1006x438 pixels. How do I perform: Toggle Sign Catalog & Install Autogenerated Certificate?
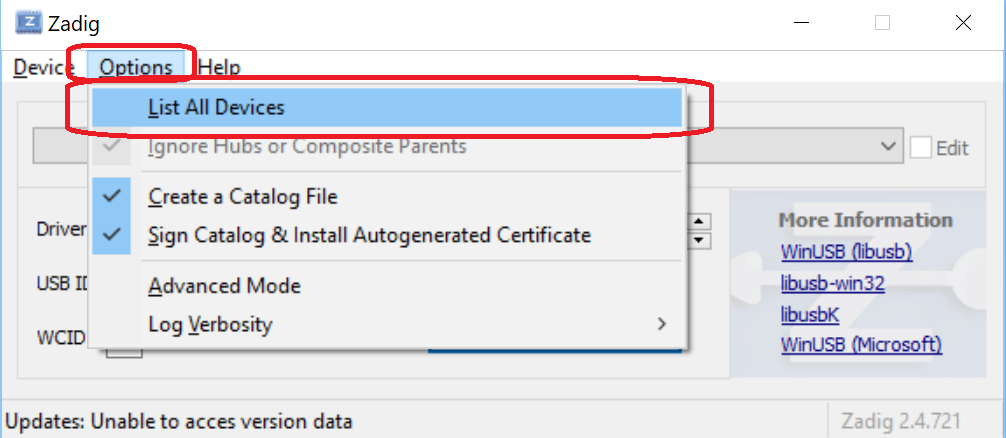click(387, 235)
